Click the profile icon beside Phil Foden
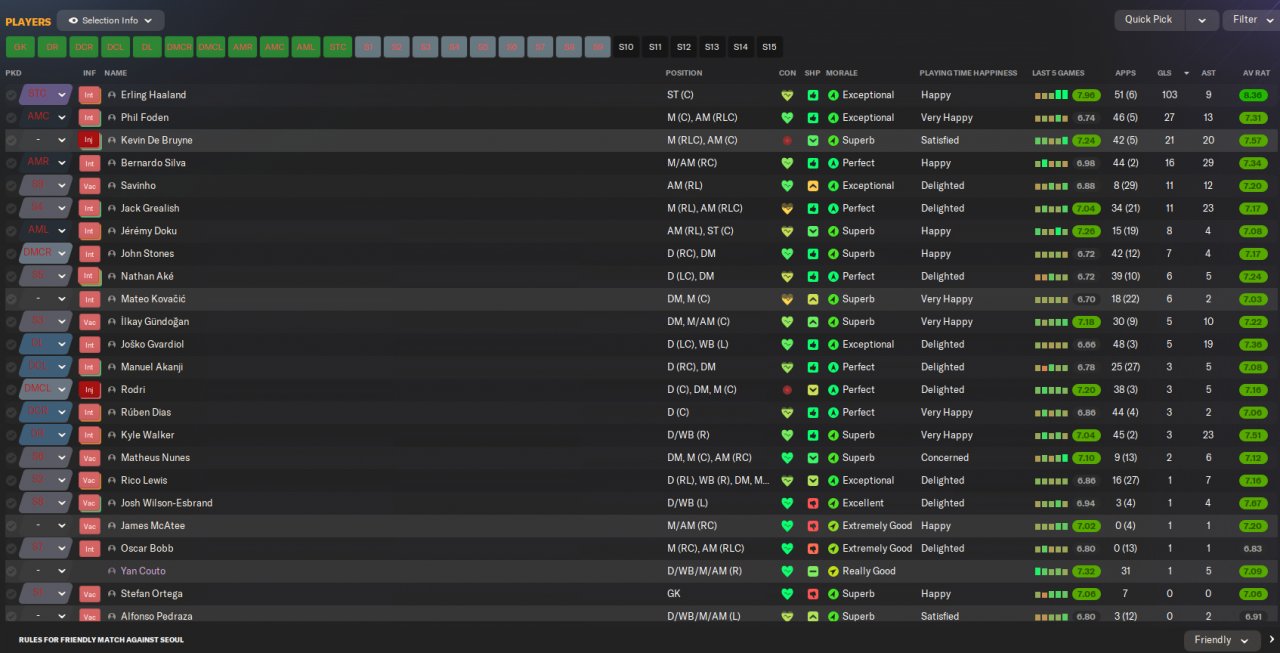1280x653 pixels. point(112,118)
